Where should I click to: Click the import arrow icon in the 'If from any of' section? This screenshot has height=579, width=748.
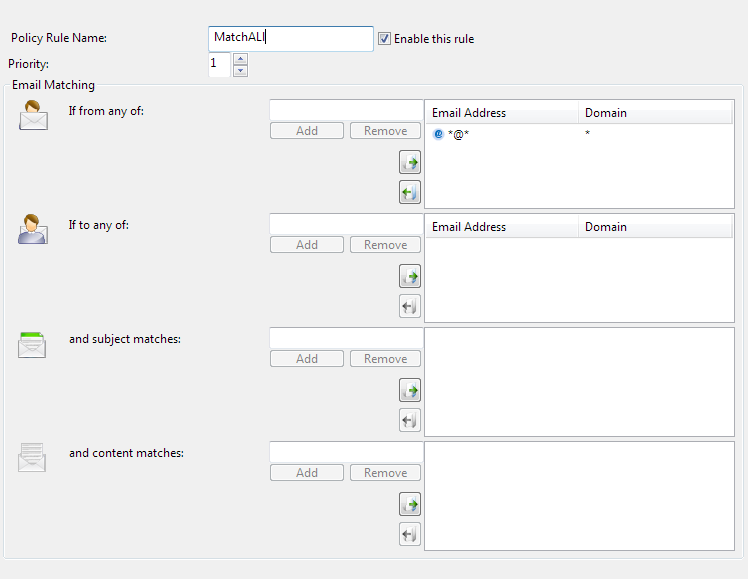[409, 162]
